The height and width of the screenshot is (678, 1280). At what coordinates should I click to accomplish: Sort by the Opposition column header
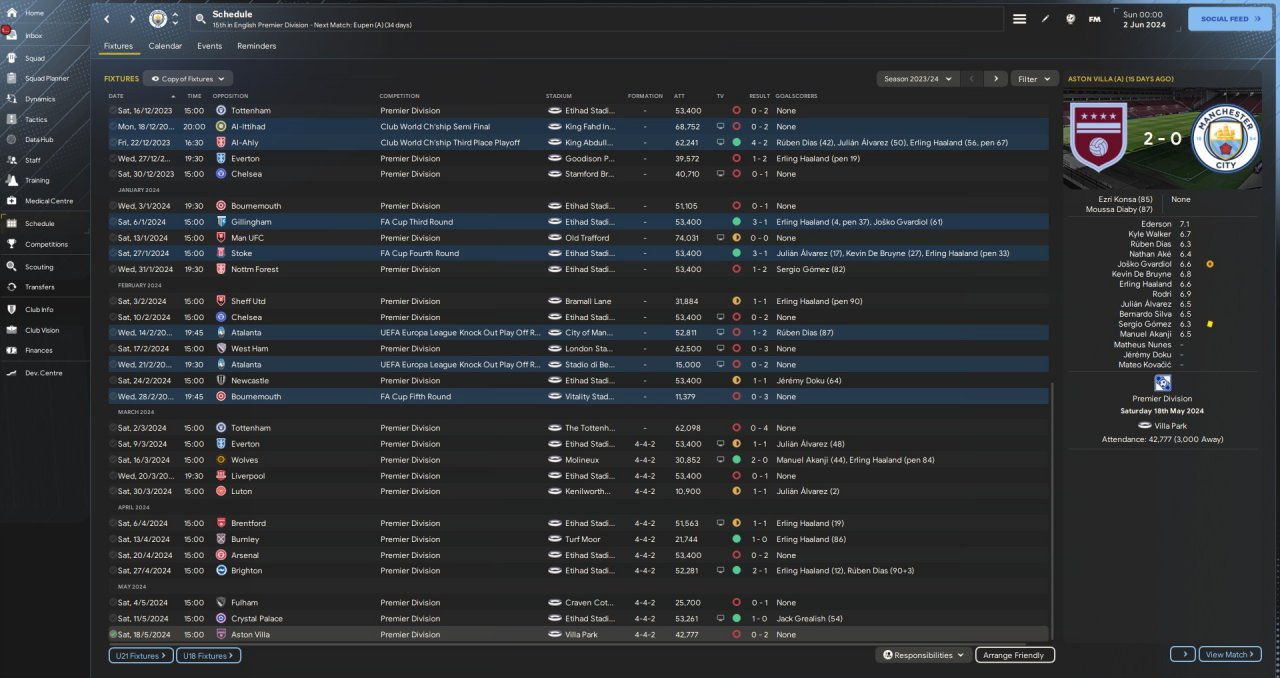pyautogui.click(x=230, y=96)
